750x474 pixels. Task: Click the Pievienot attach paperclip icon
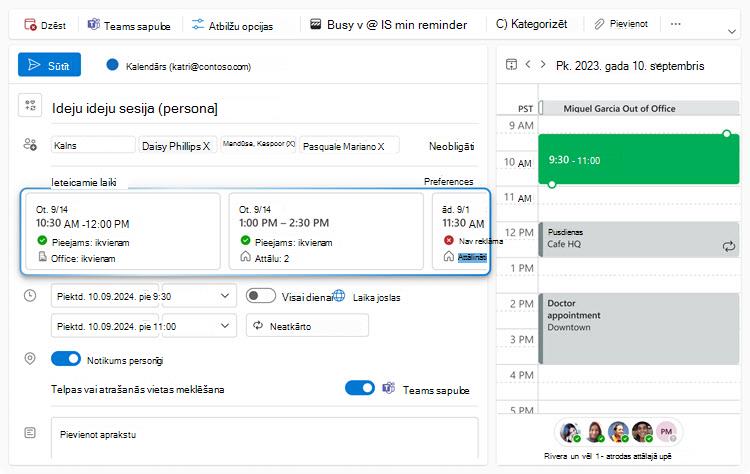pyautogui.click(x=599, y=24)
